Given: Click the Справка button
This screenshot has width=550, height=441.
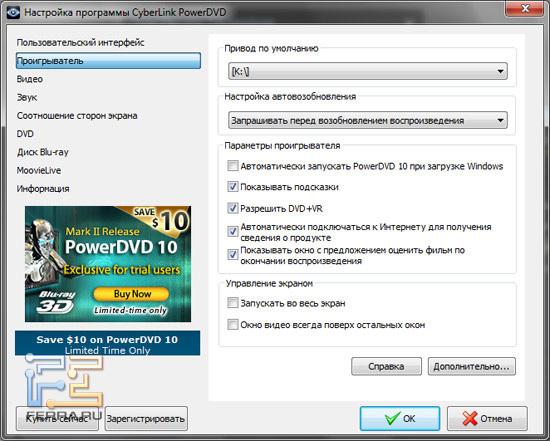Looking at the screenshot, I should pyautogui.click(x=386, y=366).
